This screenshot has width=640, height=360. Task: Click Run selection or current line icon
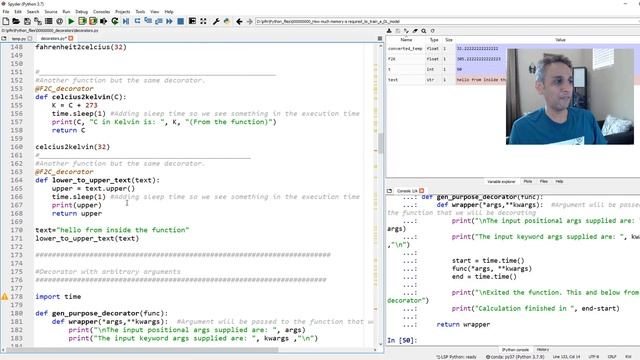point(104,21)
